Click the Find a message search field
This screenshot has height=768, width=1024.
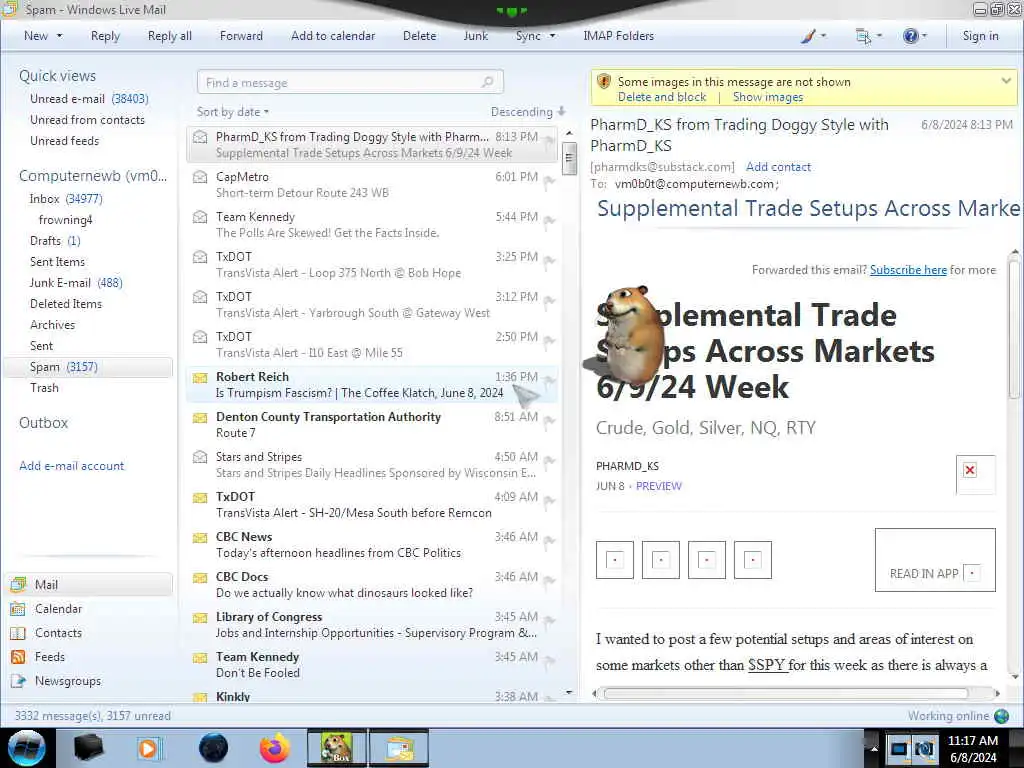[350, 82]
